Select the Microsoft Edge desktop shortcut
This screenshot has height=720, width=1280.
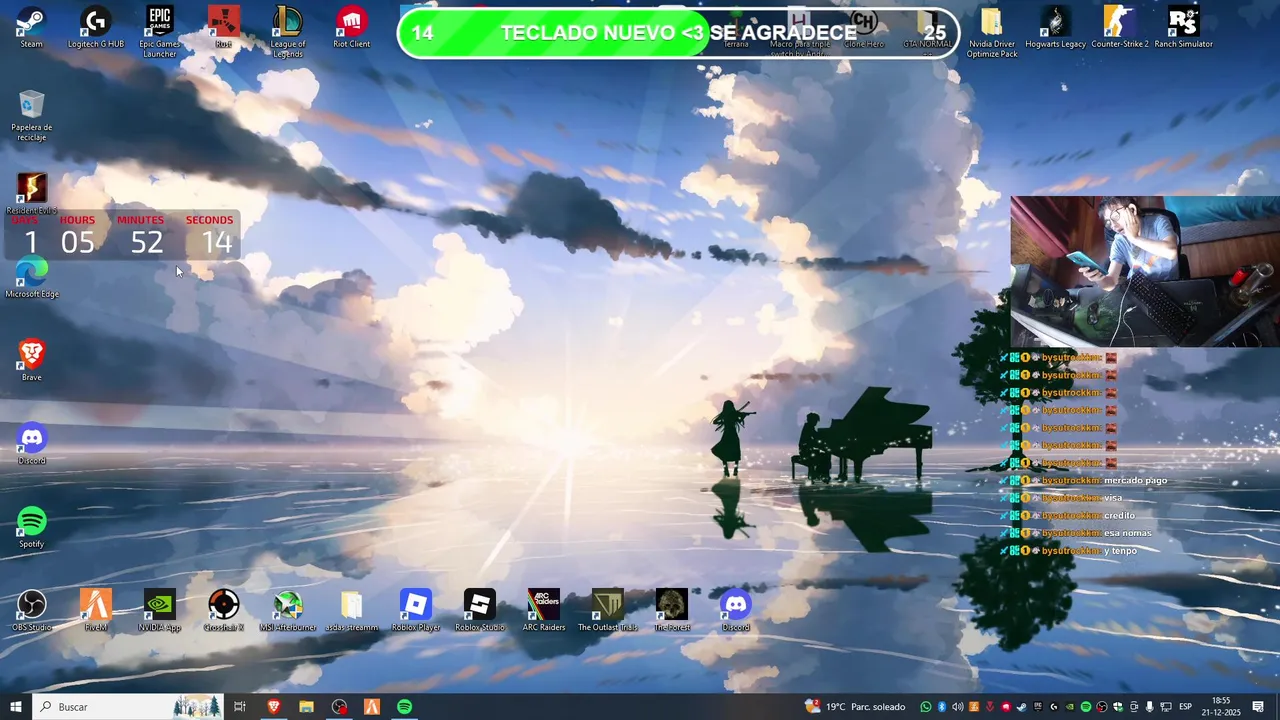pyautogui.click(x=31, y=278)
